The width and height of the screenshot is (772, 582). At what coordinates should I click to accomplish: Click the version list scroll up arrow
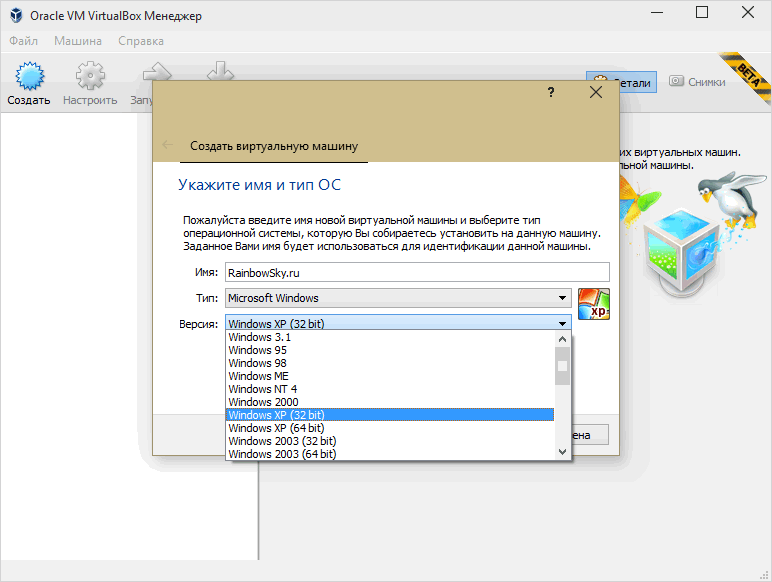pos(562,339)
